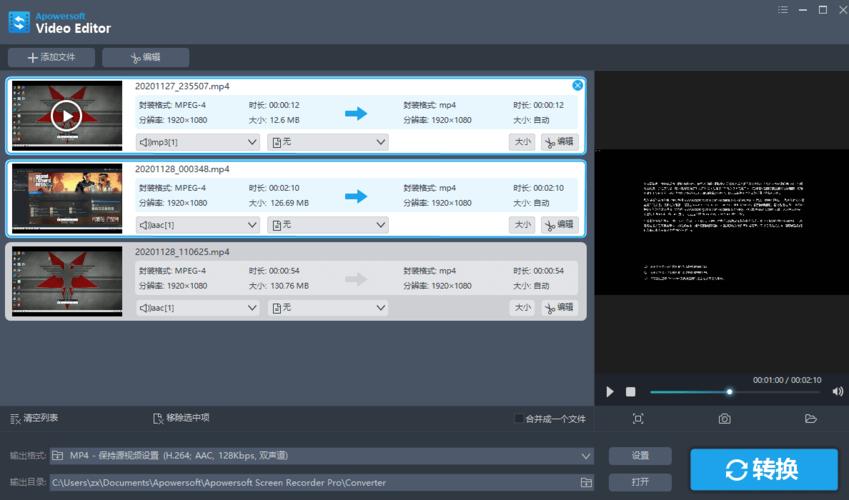Click the fullscreen preview icon
849x500 pixels.
[638, 419]
